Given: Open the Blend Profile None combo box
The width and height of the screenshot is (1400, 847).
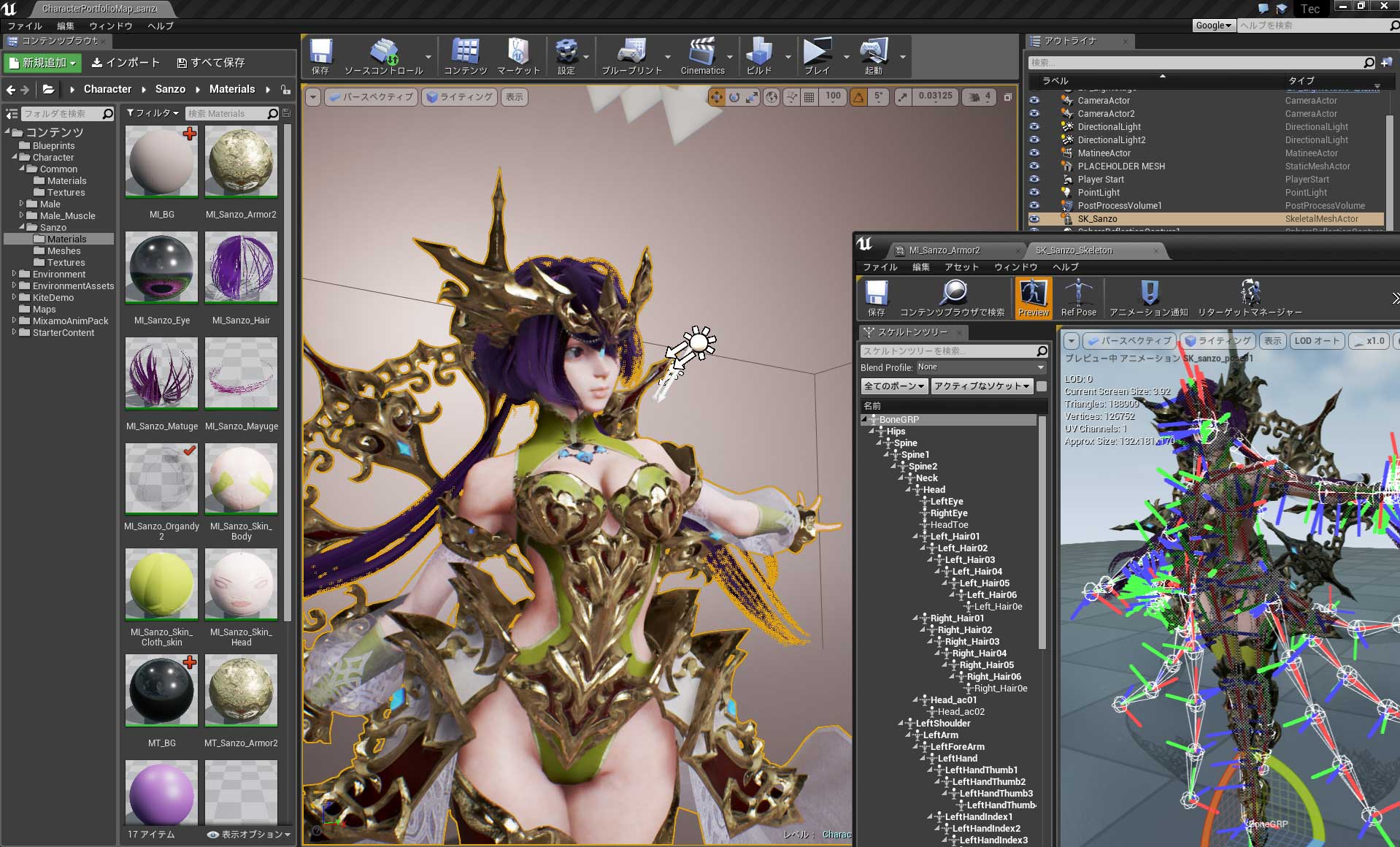Looking at the screenshot, I should pyautogui.click(x=980, y=367).
